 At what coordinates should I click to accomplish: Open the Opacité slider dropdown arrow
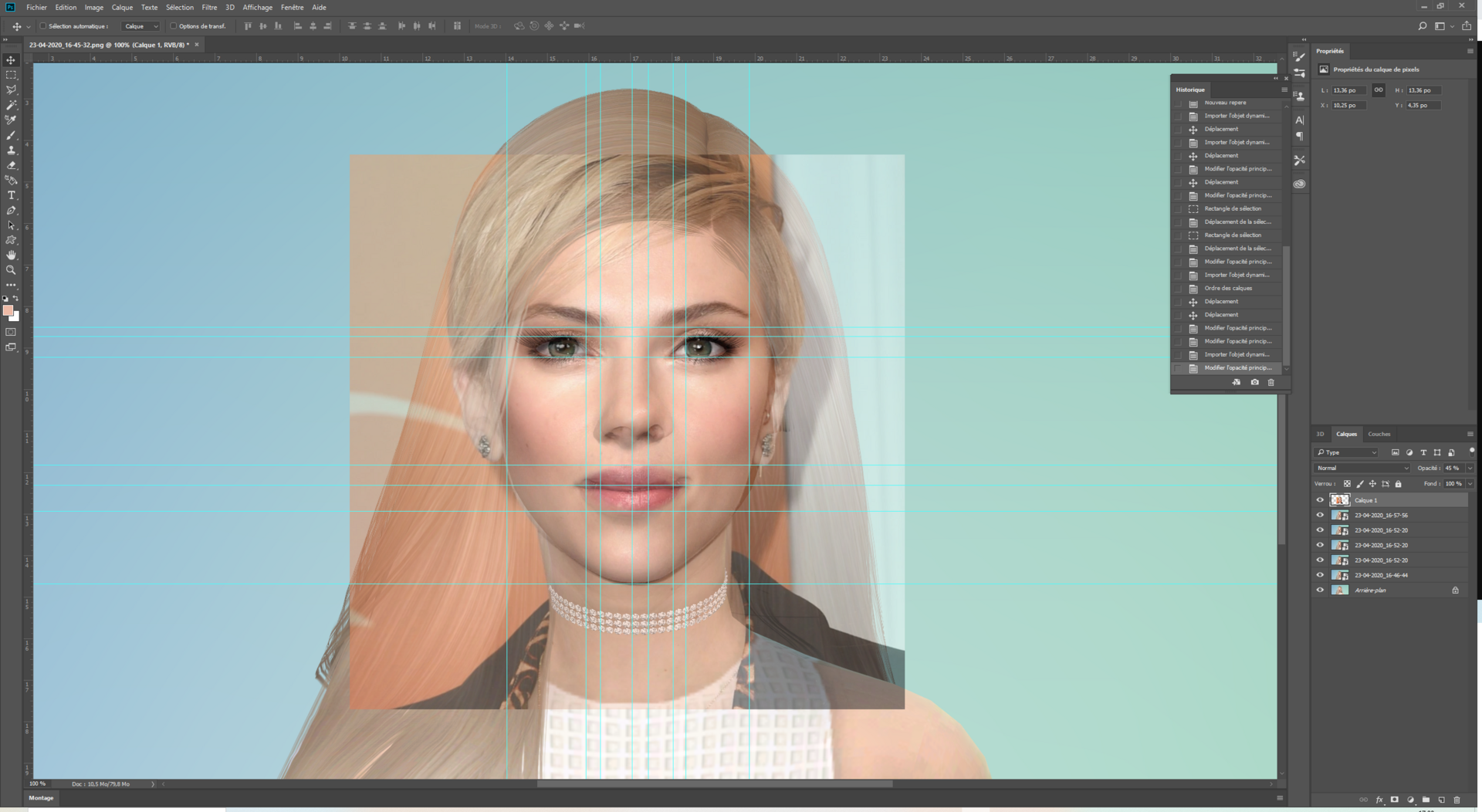1469,468
